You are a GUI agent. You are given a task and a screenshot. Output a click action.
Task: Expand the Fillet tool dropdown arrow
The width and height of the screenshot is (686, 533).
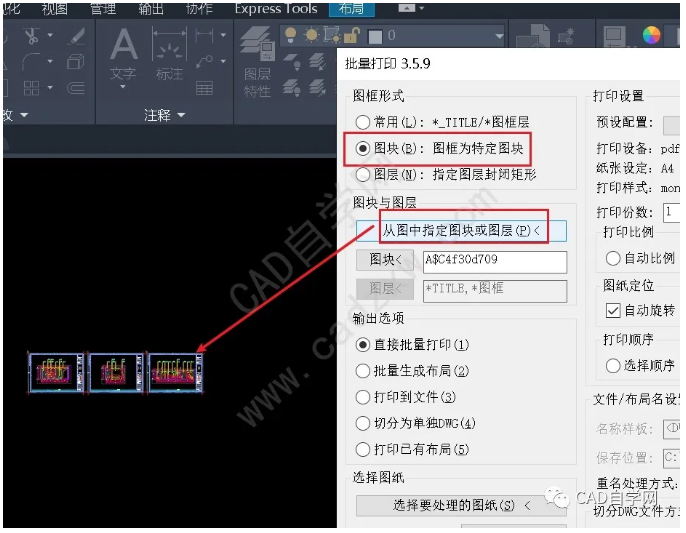(50, 61)
